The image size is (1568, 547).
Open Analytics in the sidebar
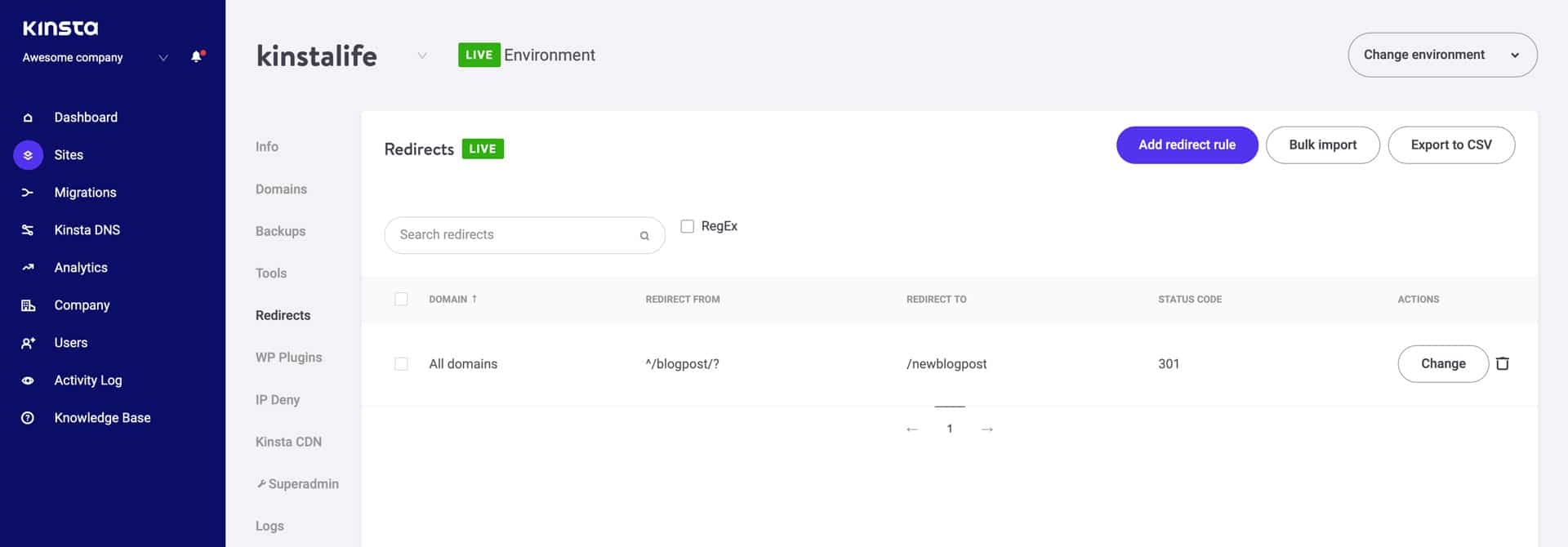[x=81, y=268]
